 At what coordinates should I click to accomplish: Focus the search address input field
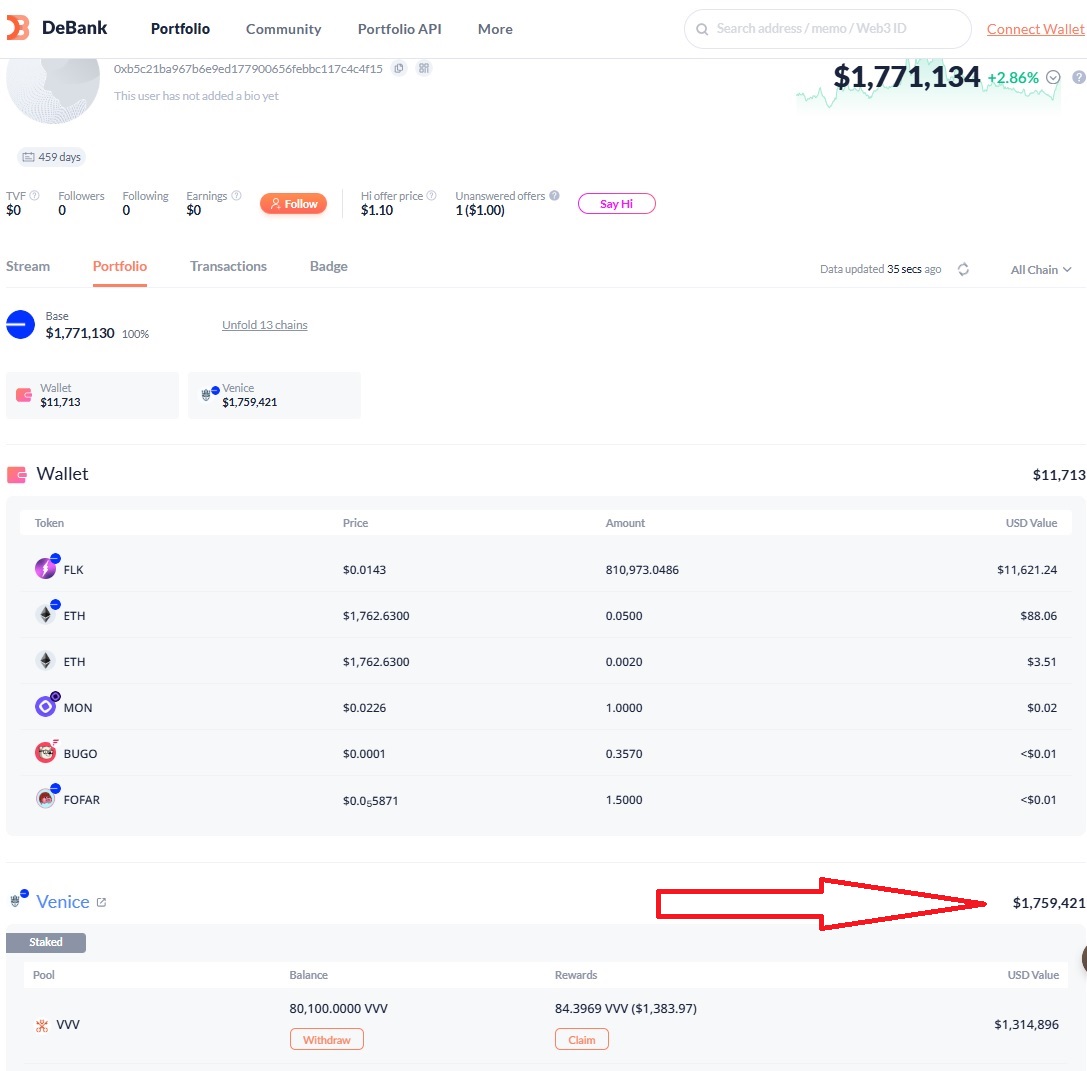pyautogui.click(x=828, y=29)
